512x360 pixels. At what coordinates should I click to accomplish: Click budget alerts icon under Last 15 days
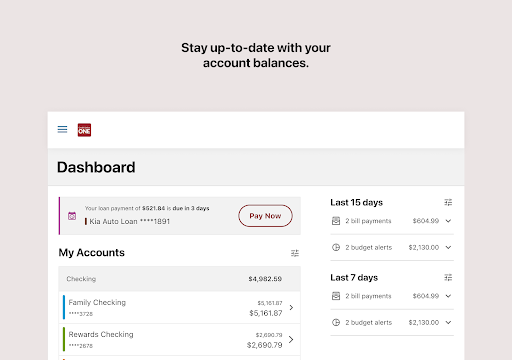click(x=336, y=247)
